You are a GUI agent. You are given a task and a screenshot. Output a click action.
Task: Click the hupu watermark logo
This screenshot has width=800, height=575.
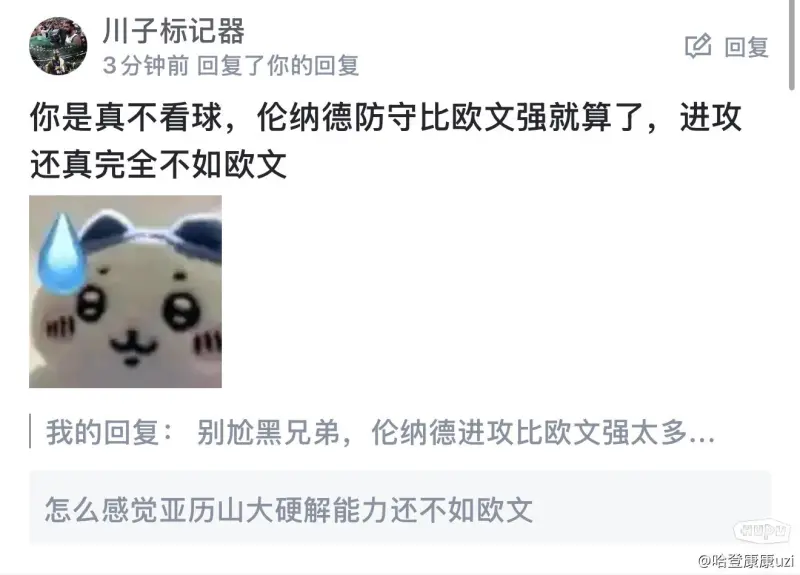761,531
